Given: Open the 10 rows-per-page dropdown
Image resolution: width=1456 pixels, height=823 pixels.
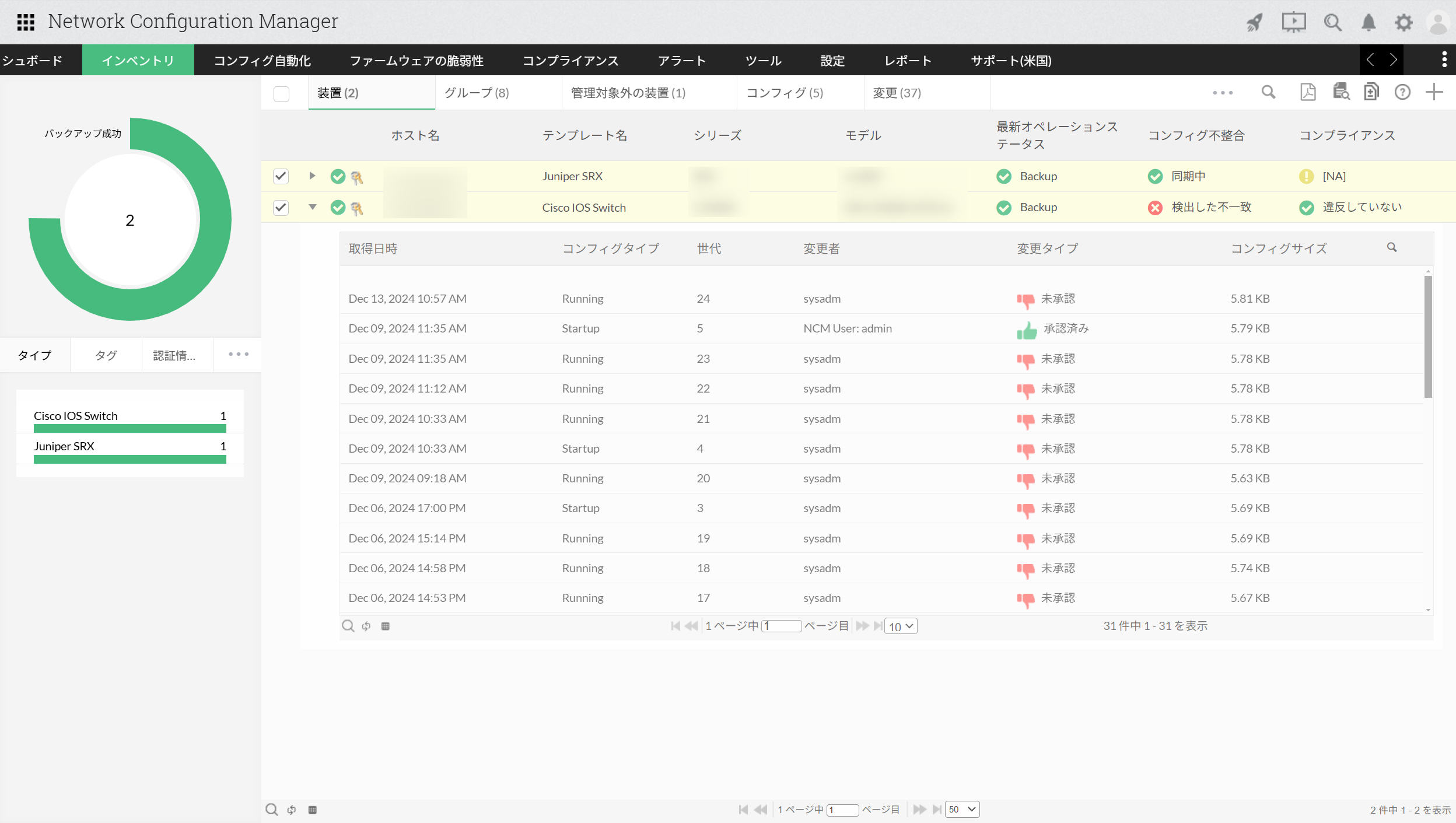Looking at the screenshot, I should 901,626.
